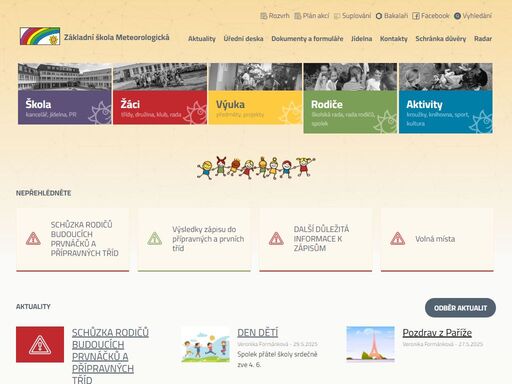Click the Plán akcí calendar icon
The height and width of the screenshot is (384, 512).
point(298,16)
